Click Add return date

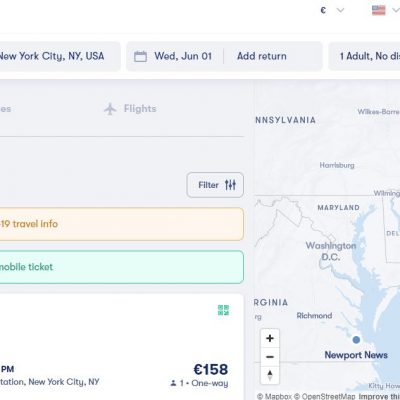tap(262, 56)
